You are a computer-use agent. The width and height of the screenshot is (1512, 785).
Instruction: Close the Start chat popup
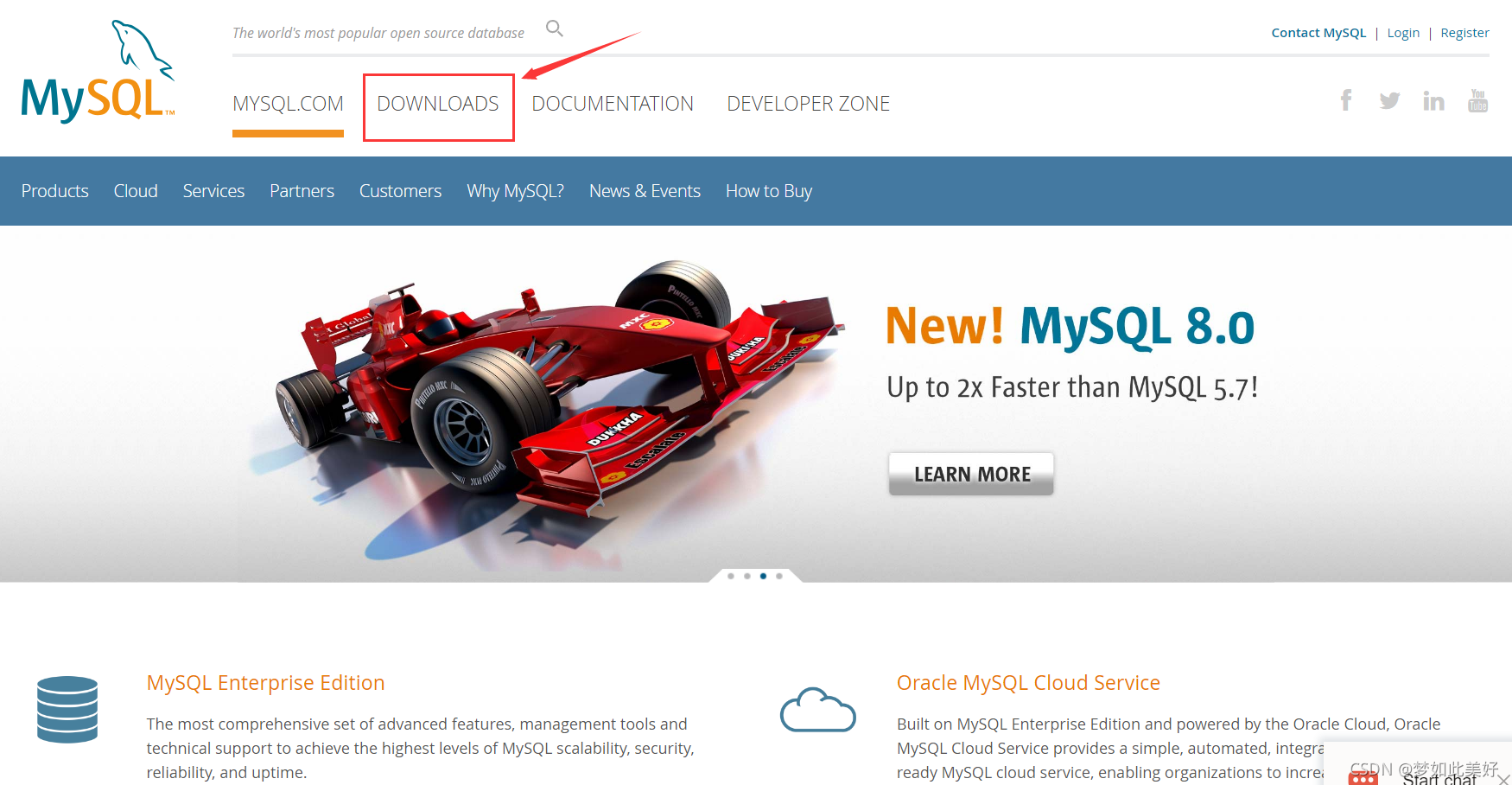pos(1504,780)
